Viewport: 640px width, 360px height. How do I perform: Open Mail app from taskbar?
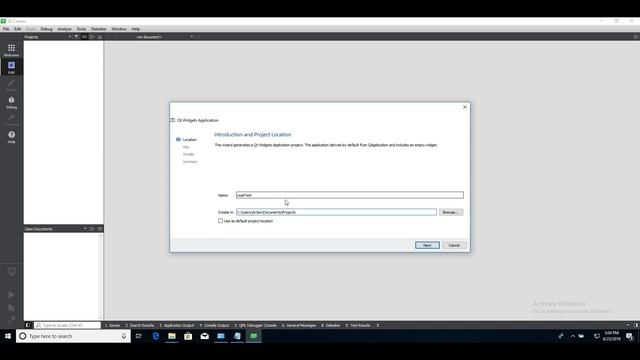(x=204, y=336)
